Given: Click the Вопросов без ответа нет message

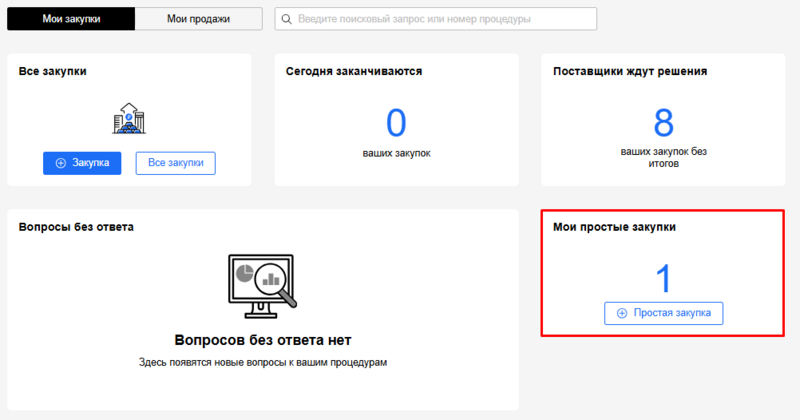Looking at the screenshot, I should point(263,340).
